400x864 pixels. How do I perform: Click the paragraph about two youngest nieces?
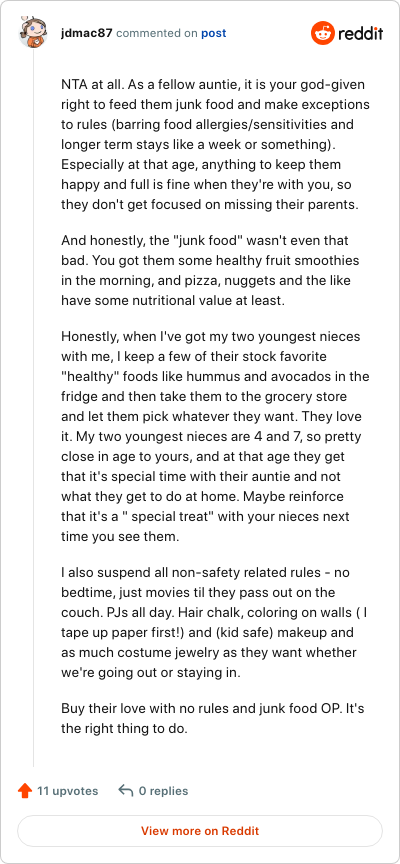click(215, 436)
